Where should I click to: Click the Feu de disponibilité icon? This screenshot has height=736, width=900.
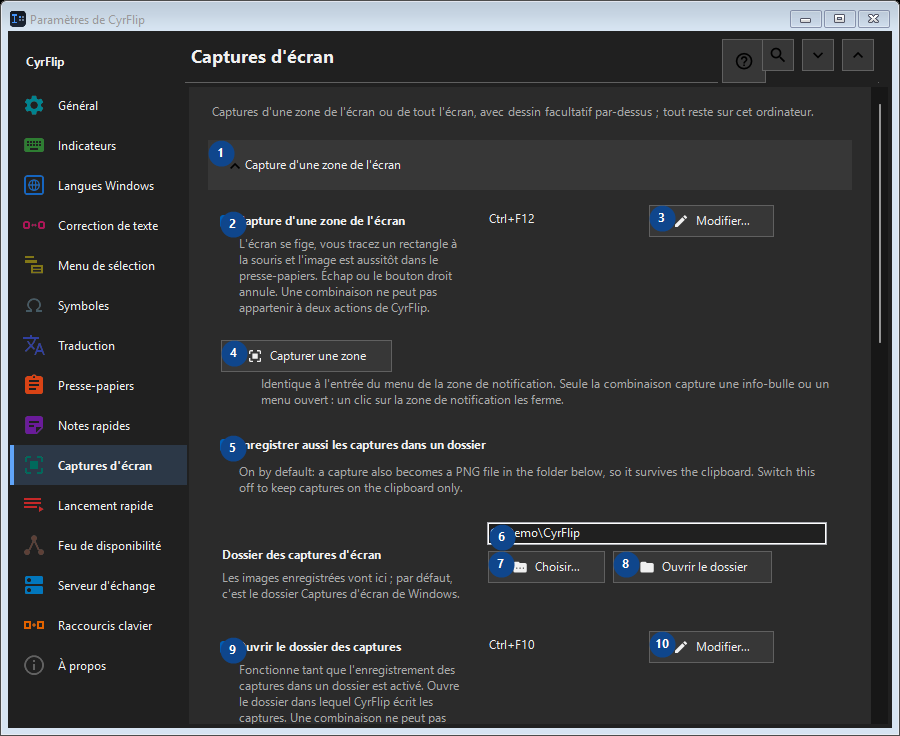tap(34, 545)
